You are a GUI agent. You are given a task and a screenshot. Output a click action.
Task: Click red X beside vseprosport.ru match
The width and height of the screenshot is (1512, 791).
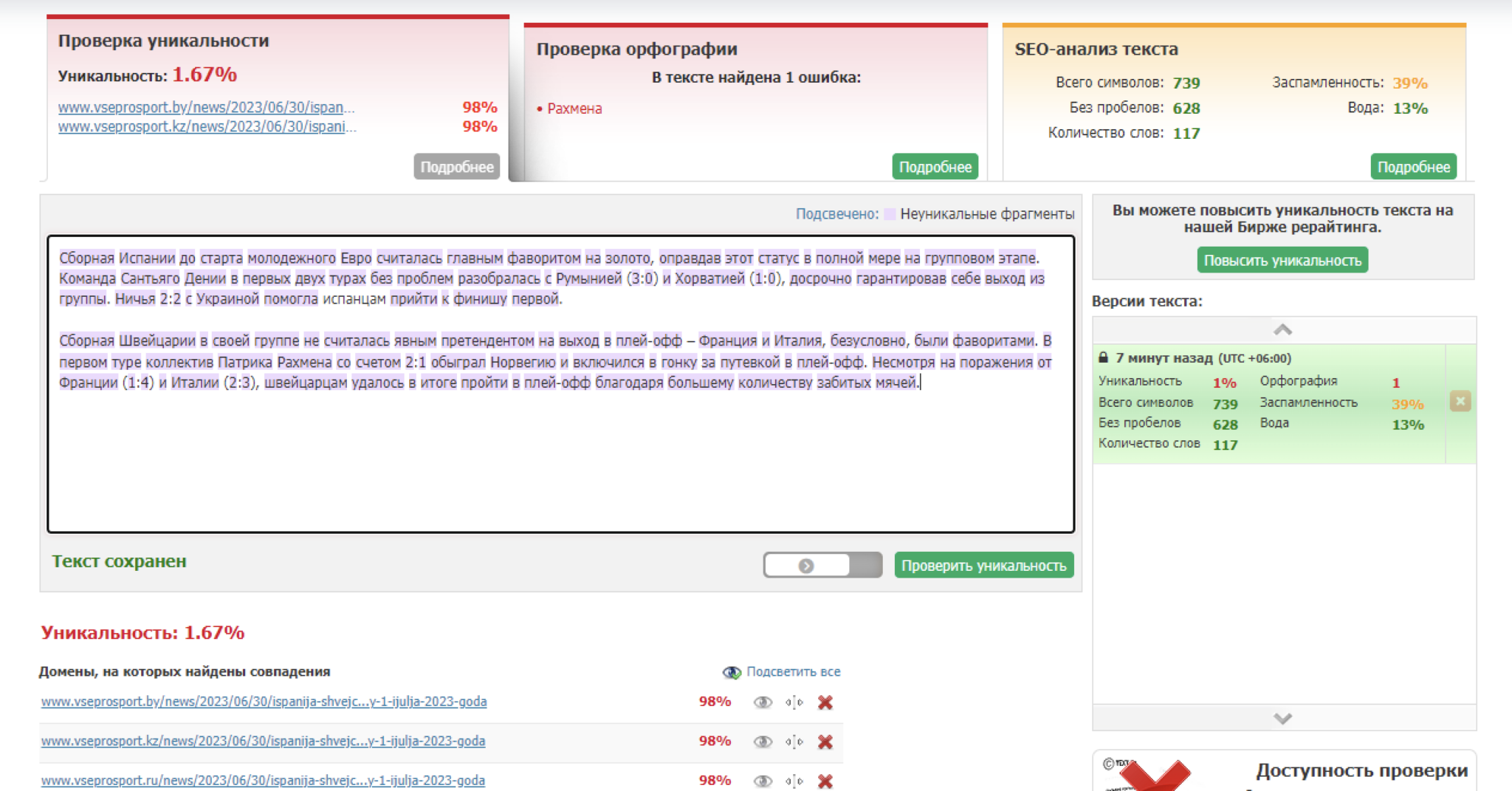(x=825, y=781)
